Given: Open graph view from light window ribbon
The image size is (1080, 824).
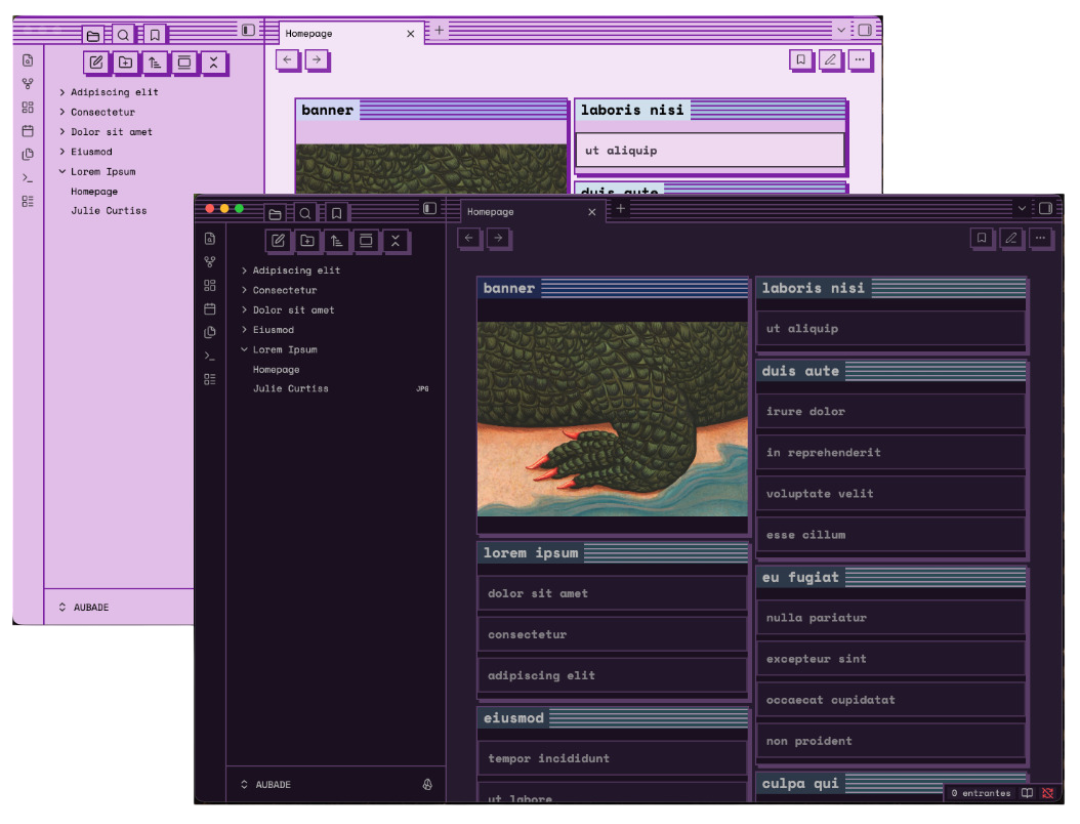Looking at the screenshot, I should click(28, 84).
